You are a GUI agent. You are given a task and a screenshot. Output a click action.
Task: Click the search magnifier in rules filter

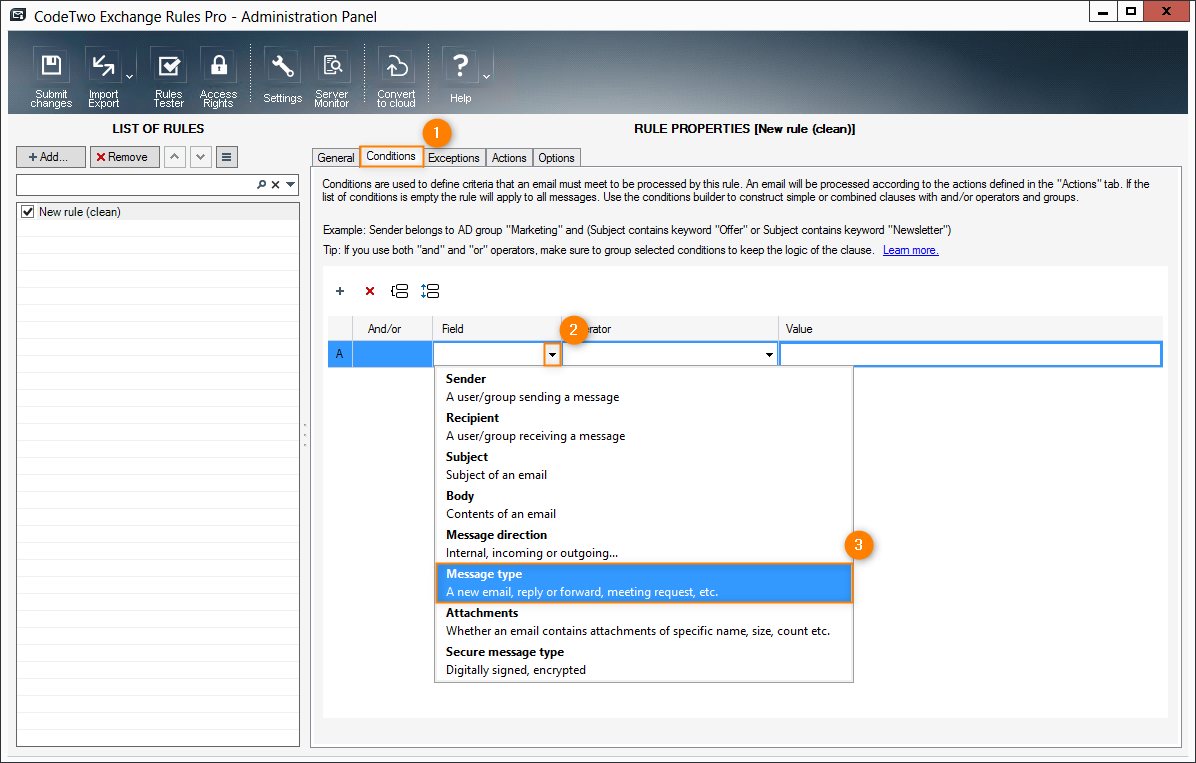coord(262,185)
